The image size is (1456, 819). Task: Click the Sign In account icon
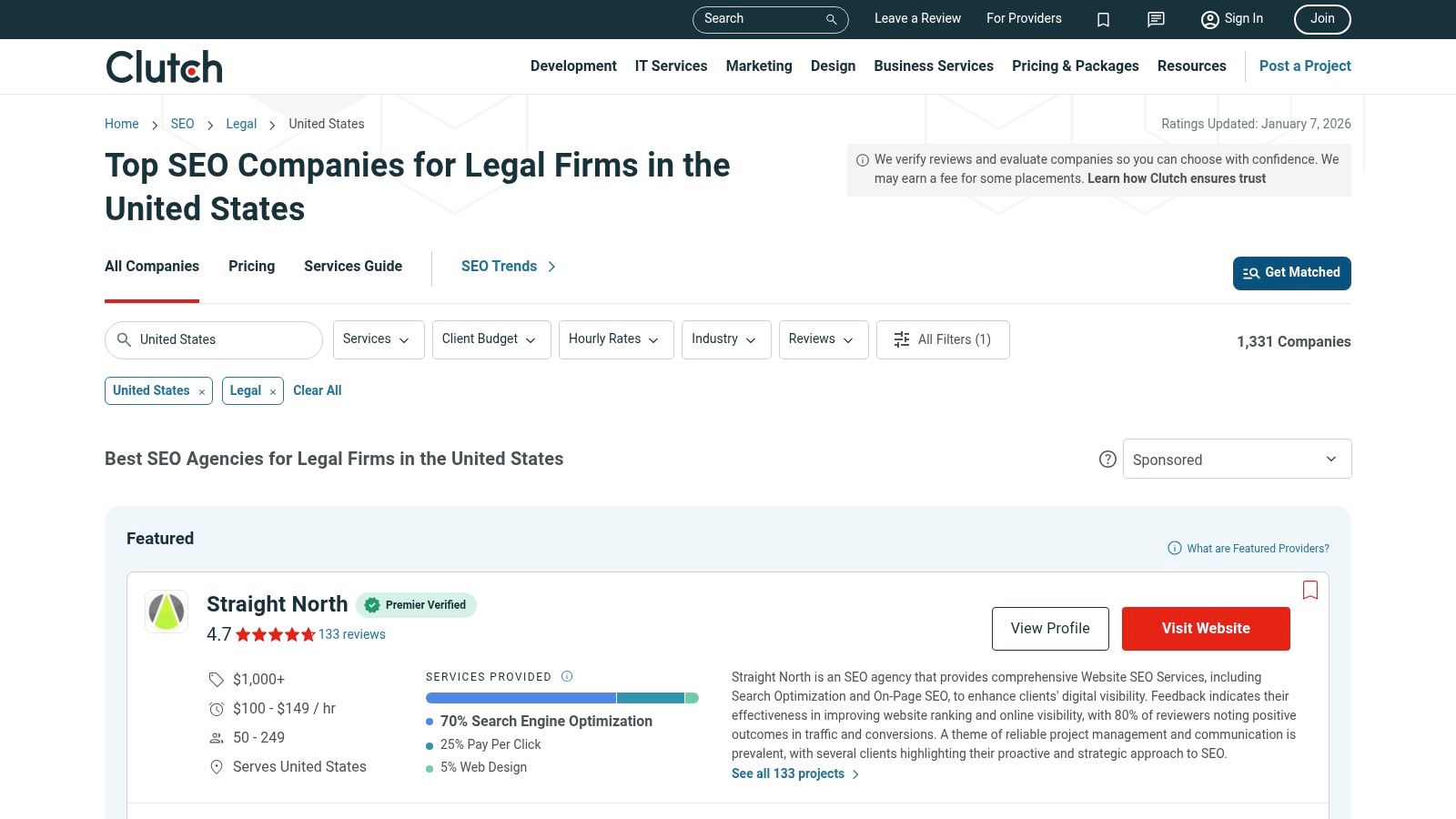pyautogui.click(x=1210, y=19)
